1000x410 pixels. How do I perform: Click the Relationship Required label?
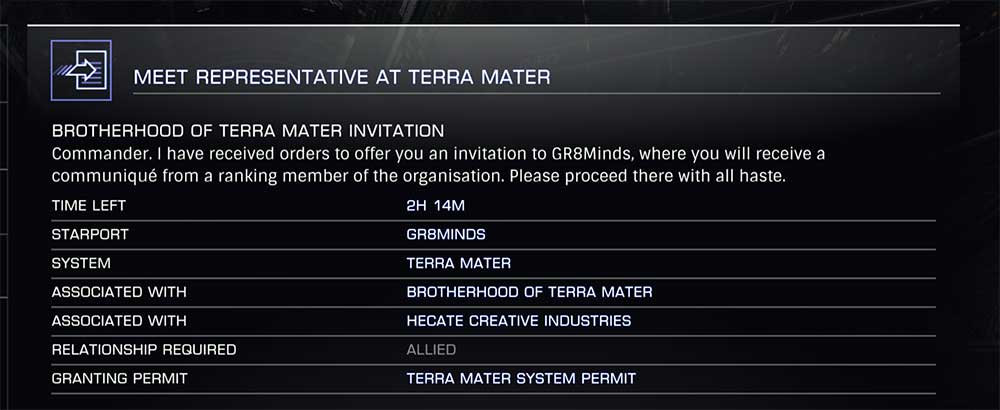144,349
